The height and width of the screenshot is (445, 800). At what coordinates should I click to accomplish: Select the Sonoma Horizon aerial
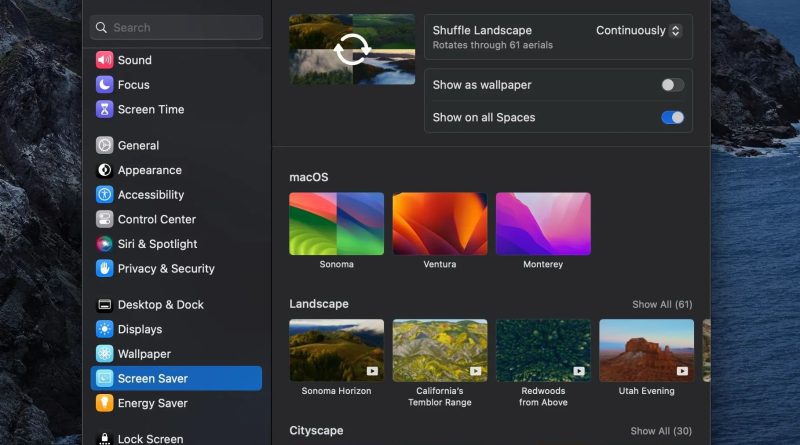point(336,350)
